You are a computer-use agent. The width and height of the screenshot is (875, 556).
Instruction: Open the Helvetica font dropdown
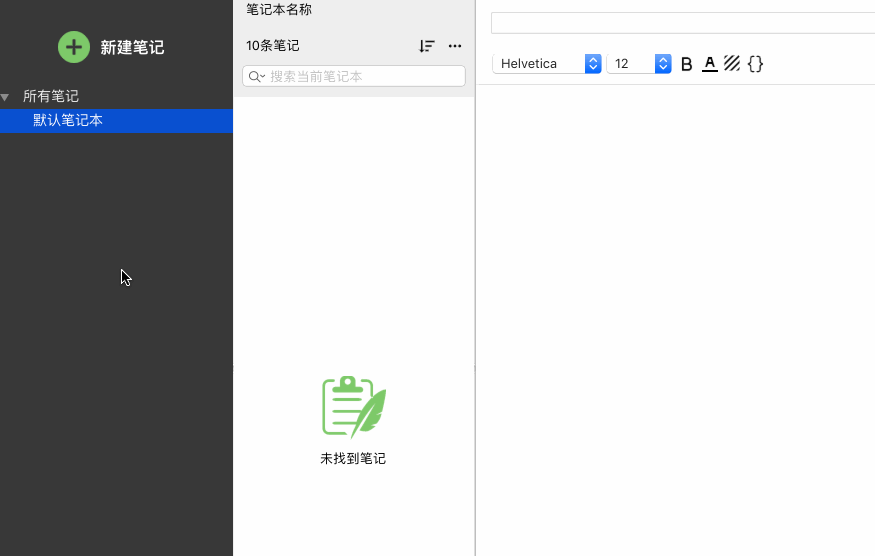coord(546,64)
